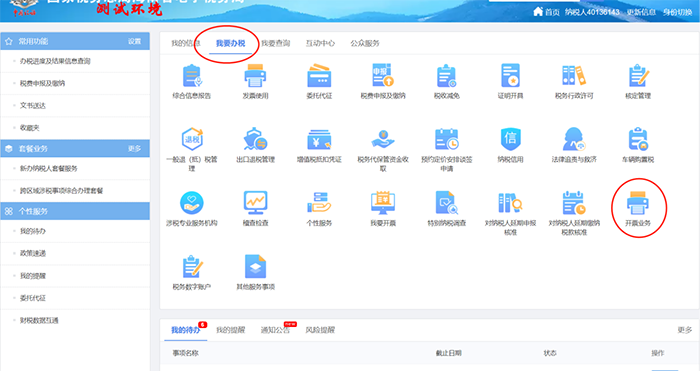The image size is (700, 371).
Task: Open the 核定管理 icon
Action: (638, 76)
